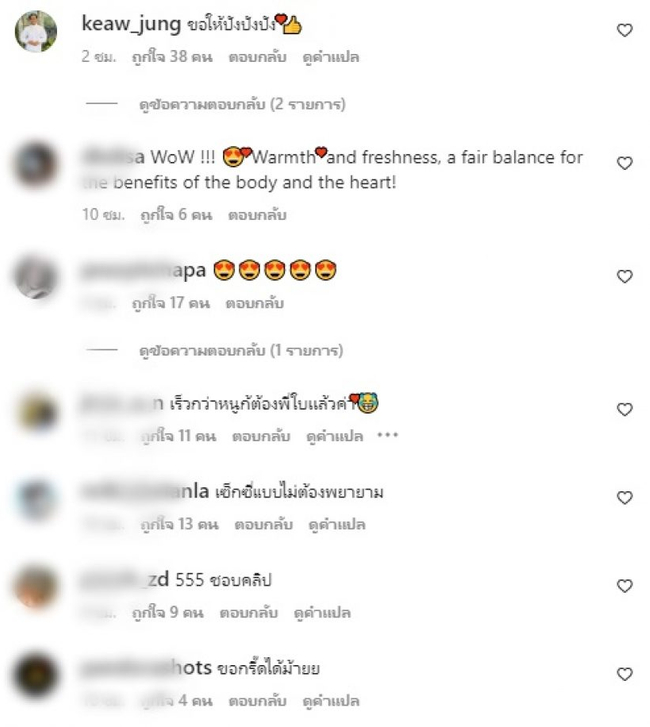See translation of '555 ชอบคลิป' comment
This screenshot has height=727, width=650.
(x=322, y=612)
